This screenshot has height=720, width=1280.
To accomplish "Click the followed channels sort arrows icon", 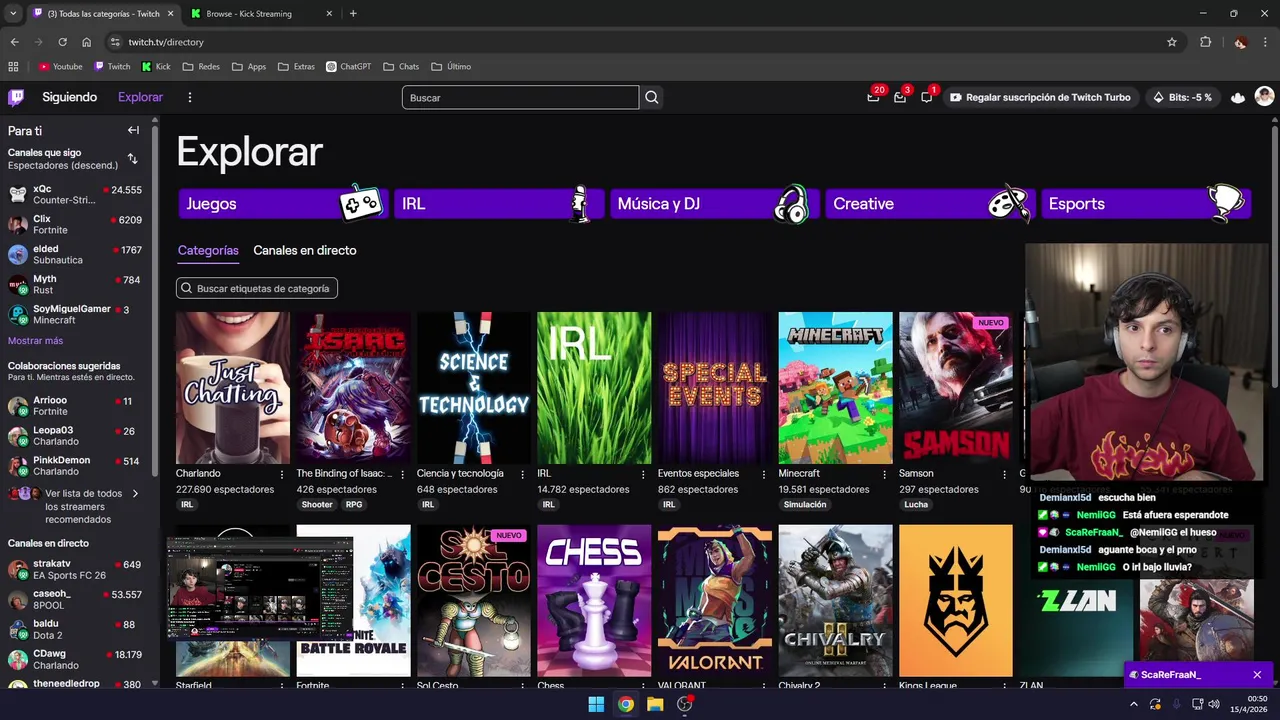I will click(133, 159).
